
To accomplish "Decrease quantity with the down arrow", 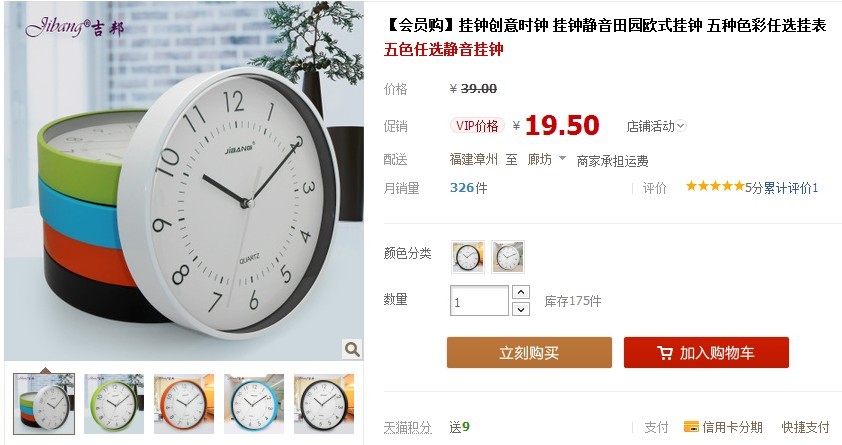I will click(521, 309).
